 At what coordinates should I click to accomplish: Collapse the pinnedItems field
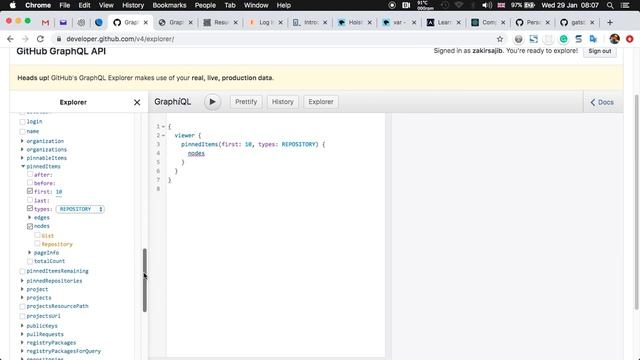tap(23, 167)
